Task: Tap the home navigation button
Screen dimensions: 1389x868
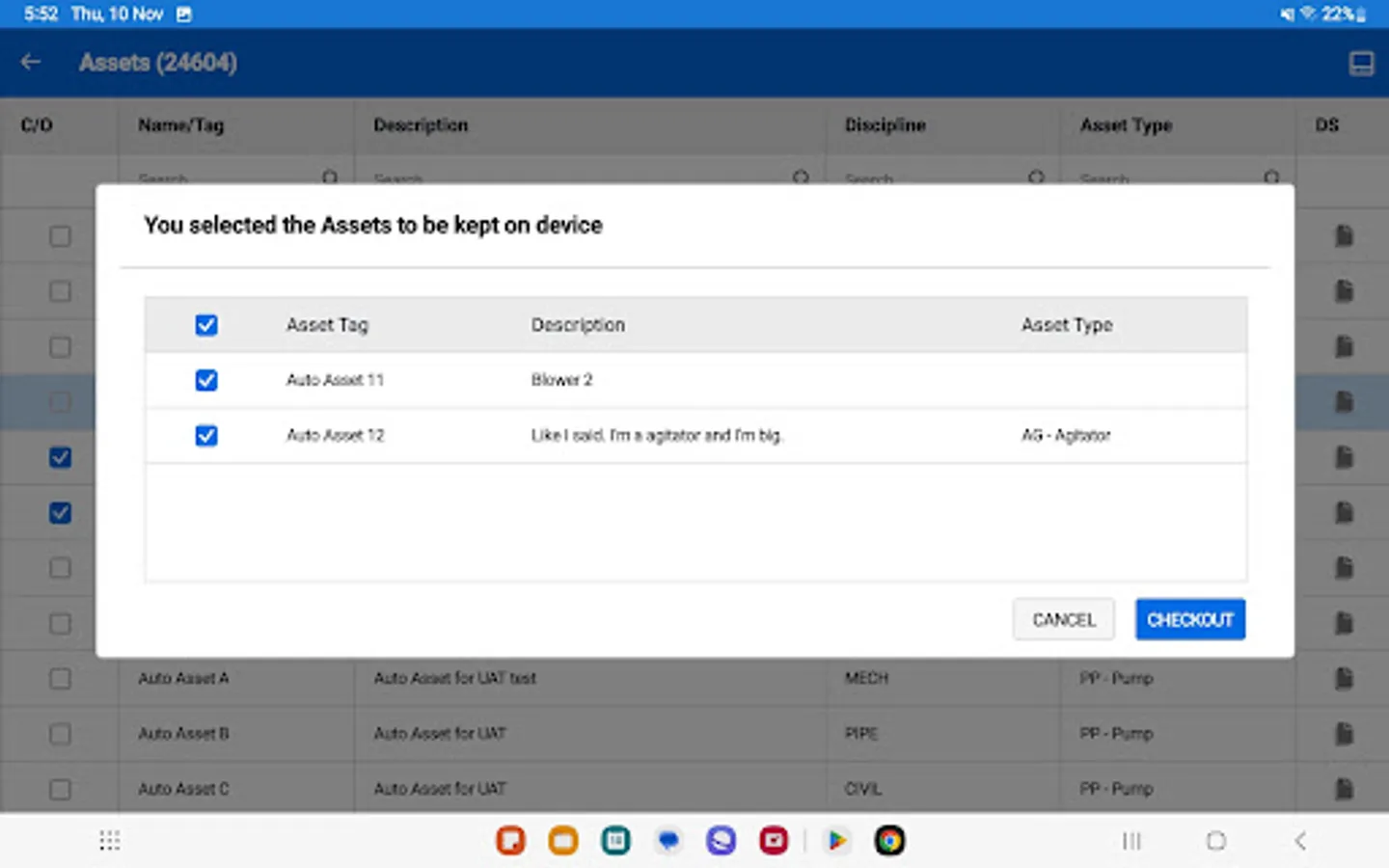Action: [x=1216, y=841]
